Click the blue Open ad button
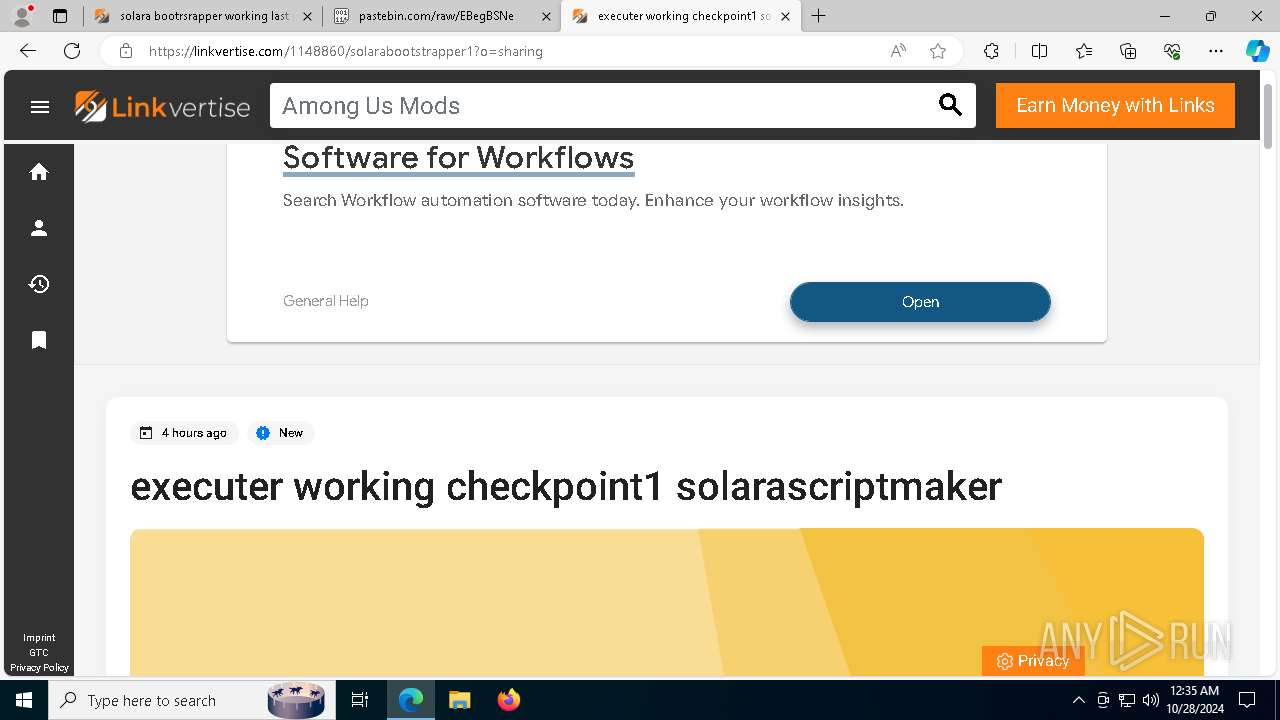 [x=920, y=302]
